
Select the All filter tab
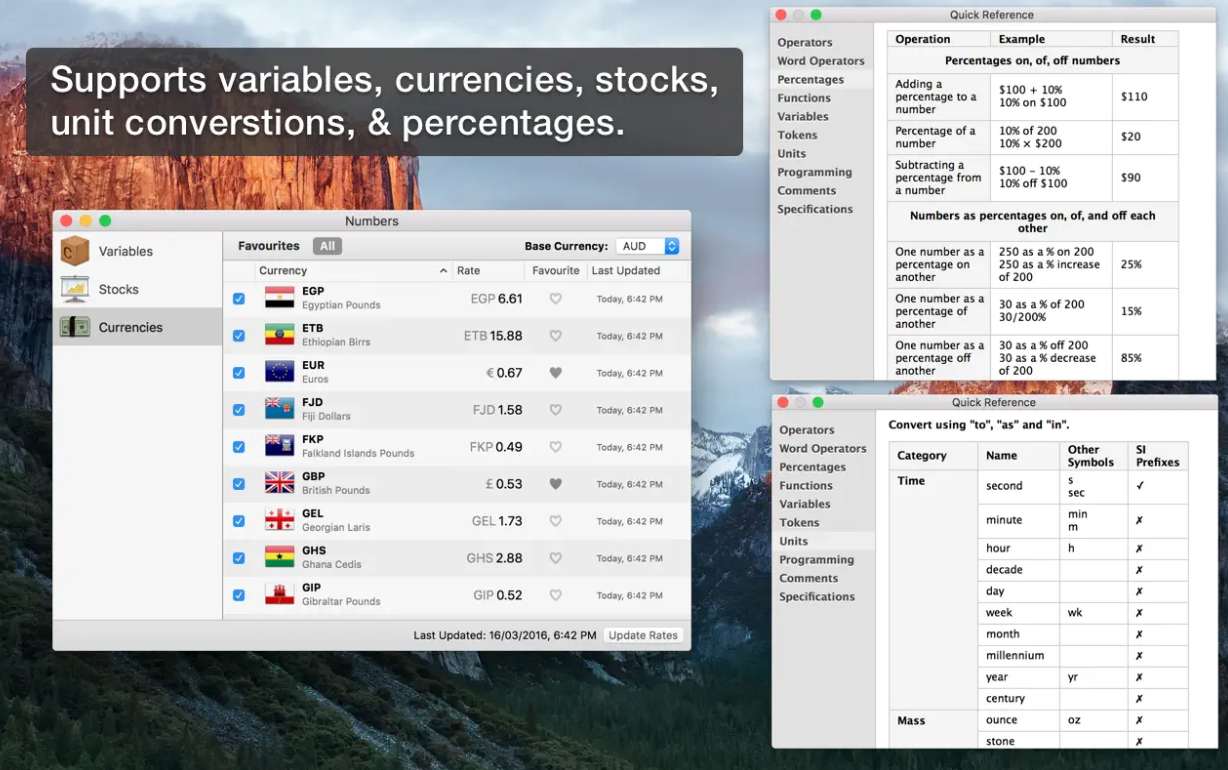327,246
